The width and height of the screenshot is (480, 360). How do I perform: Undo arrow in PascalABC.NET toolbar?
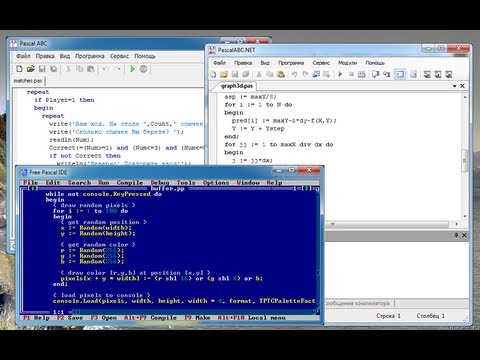(294, 74)
